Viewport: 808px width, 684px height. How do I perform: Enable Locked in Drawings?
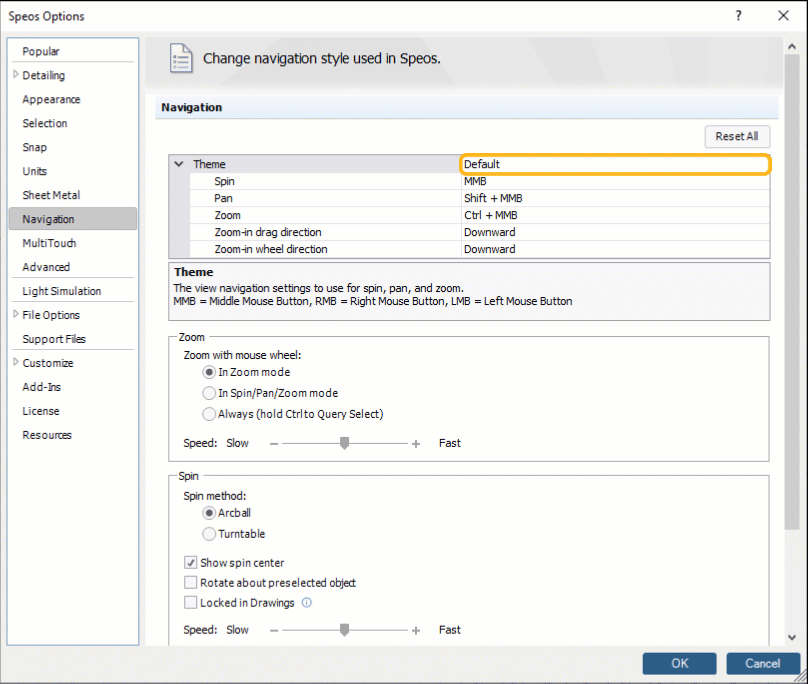(190, 602)
